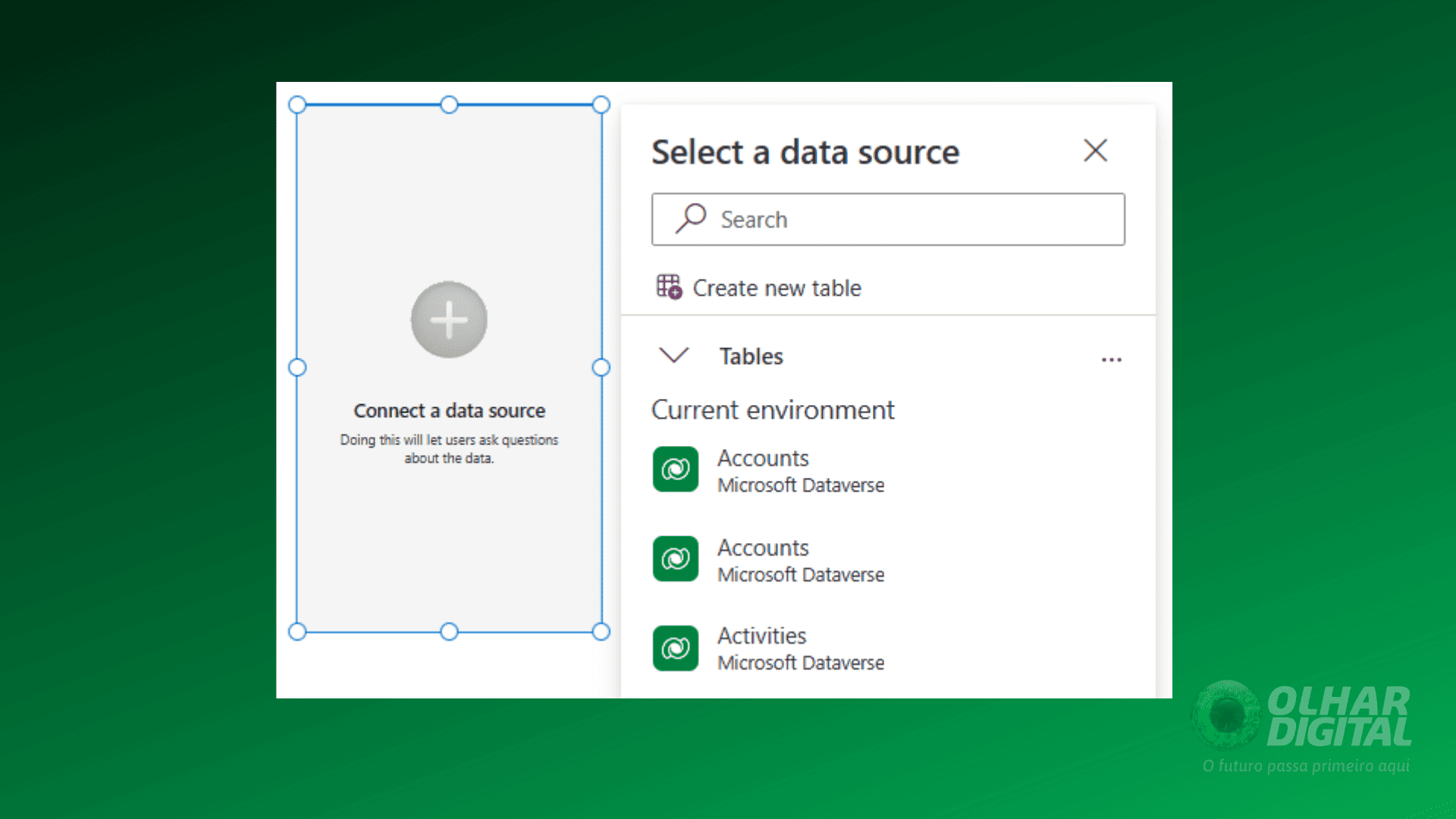The width and height of the screenshot is (1456, 819).
Task: Click the 'Connect a data source' text
Action: click(449, 410)
